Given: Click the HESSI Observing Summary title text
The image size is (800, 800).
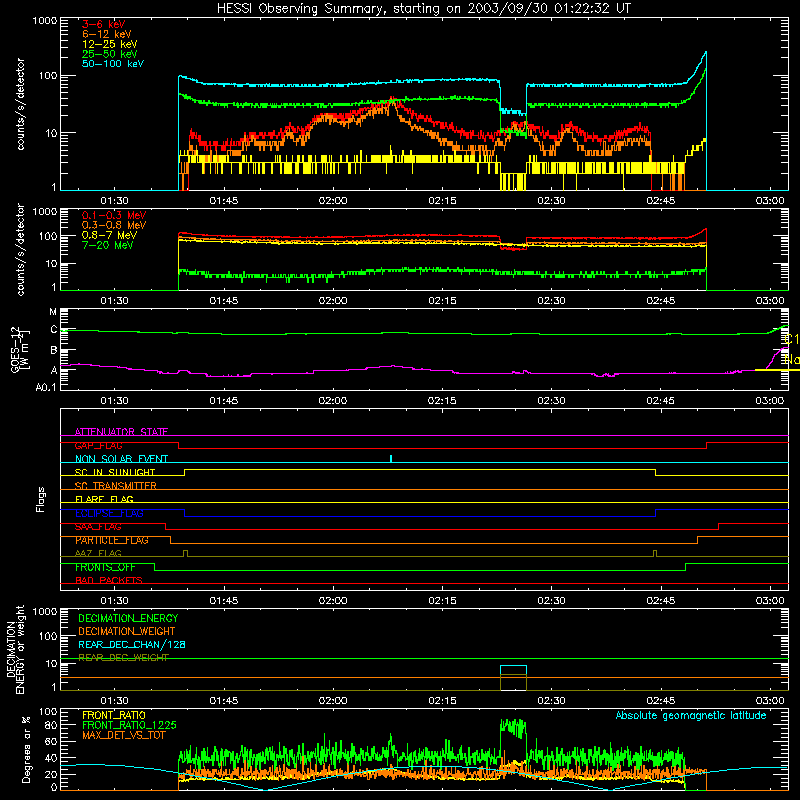Looking at the screenshot, I should [423, 8].
